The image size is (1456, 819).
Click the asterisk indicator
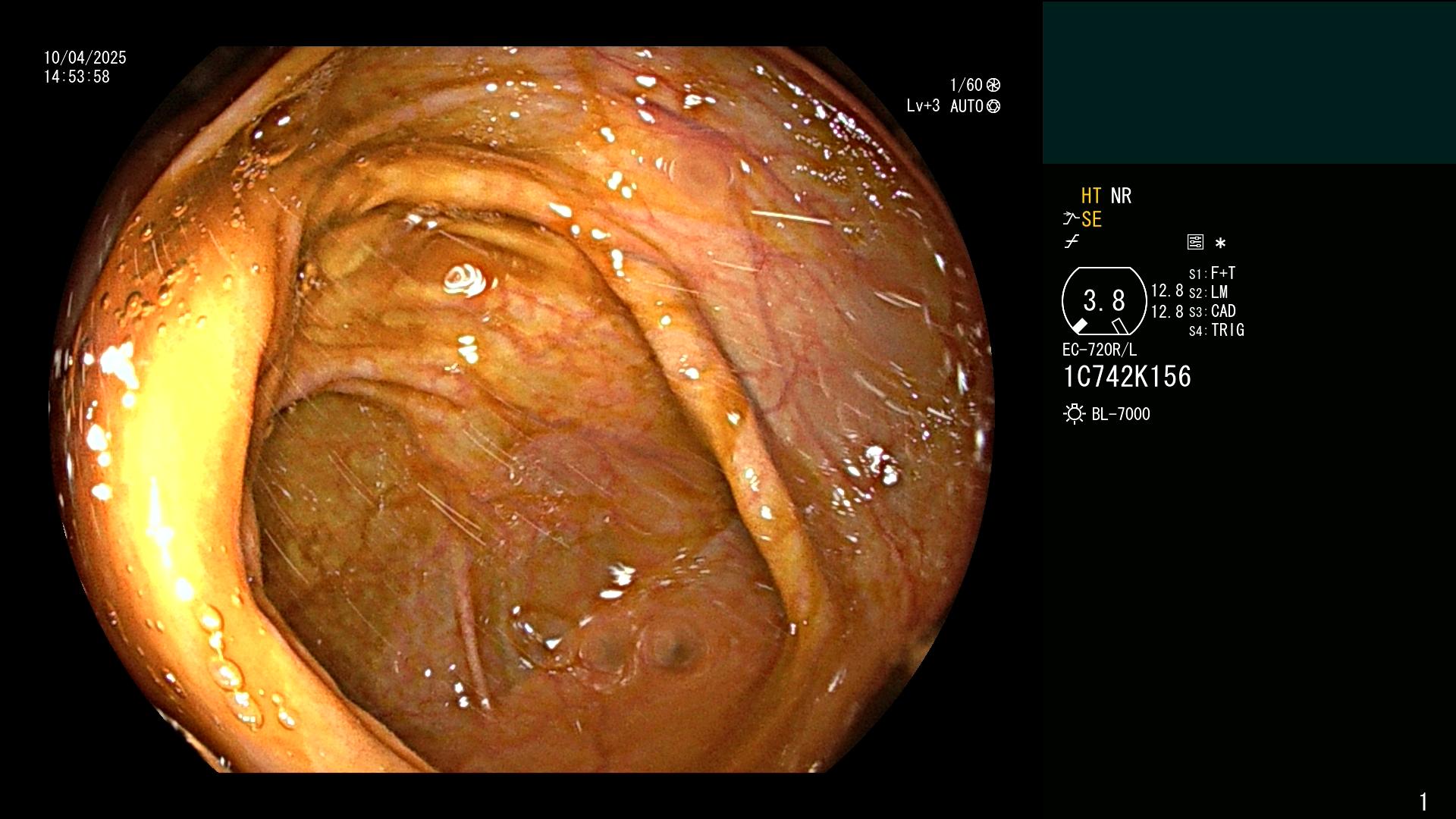click(x=1220, y=243)
